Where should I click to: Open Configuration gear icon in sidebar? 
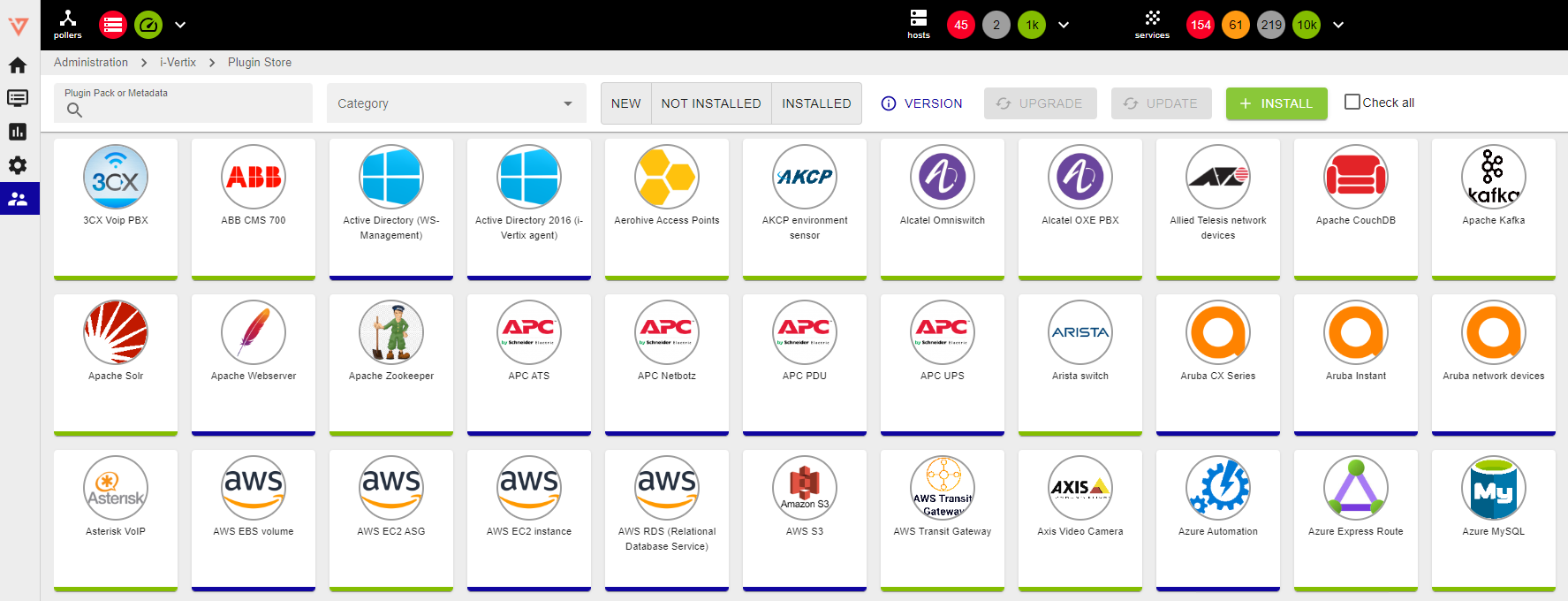click(18, 165)
